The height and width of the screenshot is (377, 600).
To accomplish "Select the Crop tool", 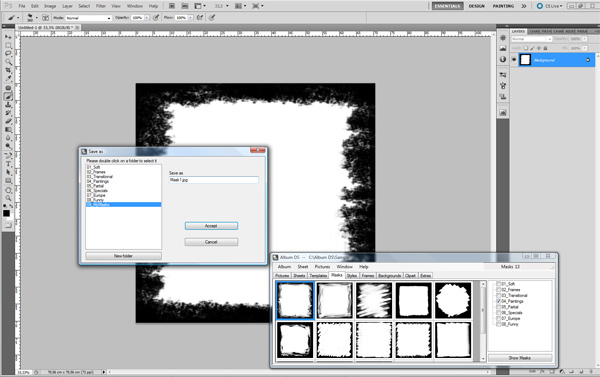I will point(8,70).
